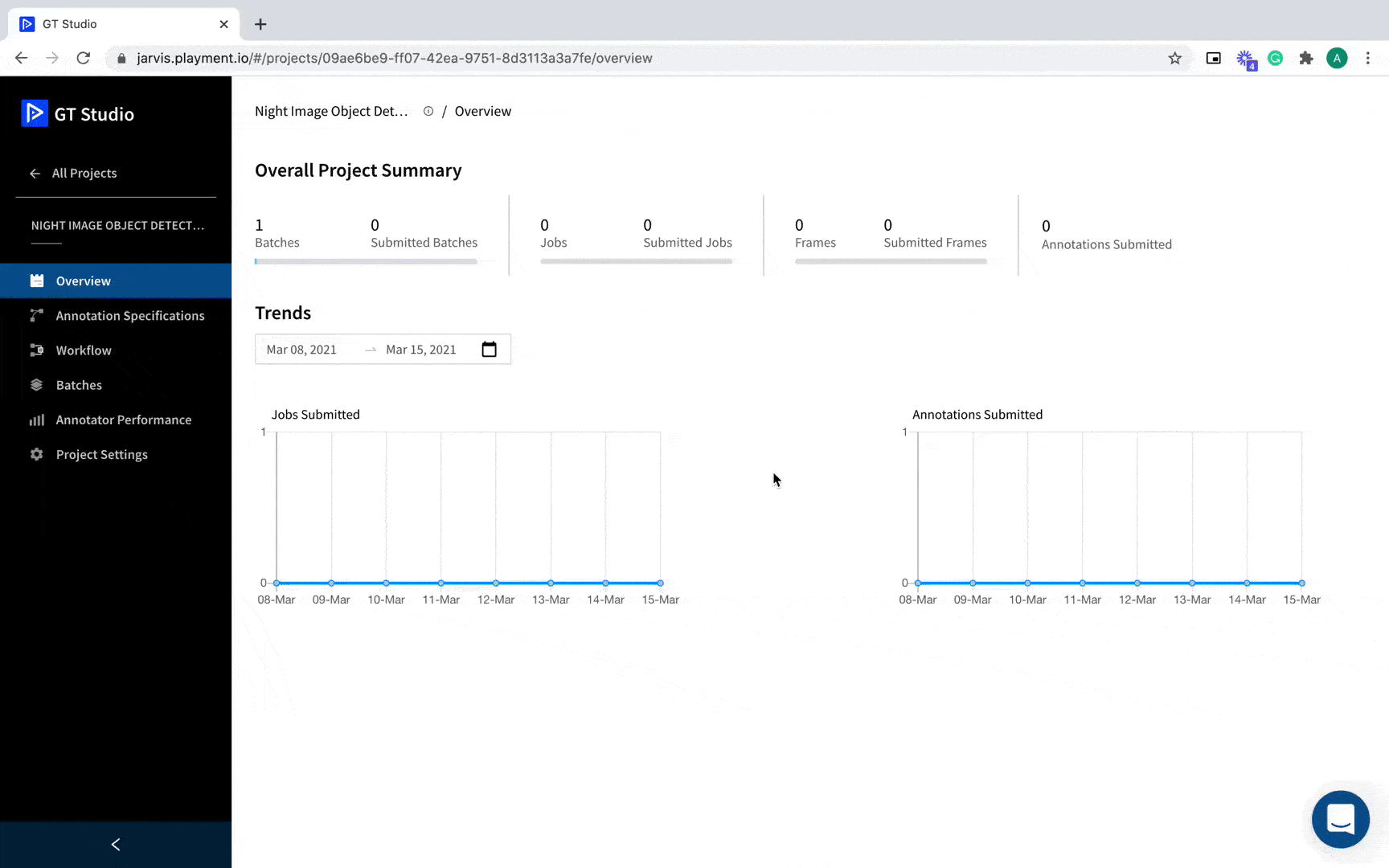Click the Overview calendar icon in sidebar
The width and height of the screenshot is (1389, 868).
(37, 280)
